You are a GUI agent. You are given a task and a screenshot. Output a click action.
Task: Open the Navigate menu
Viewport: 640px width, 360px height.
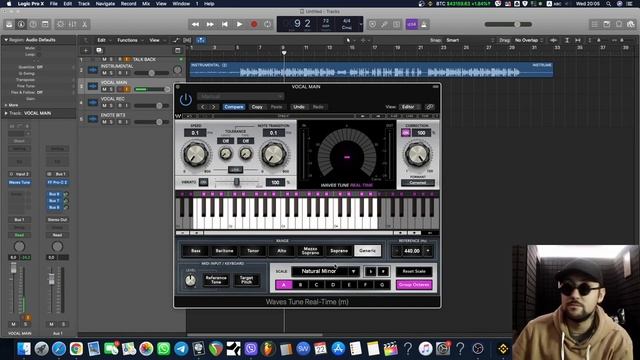105,4
